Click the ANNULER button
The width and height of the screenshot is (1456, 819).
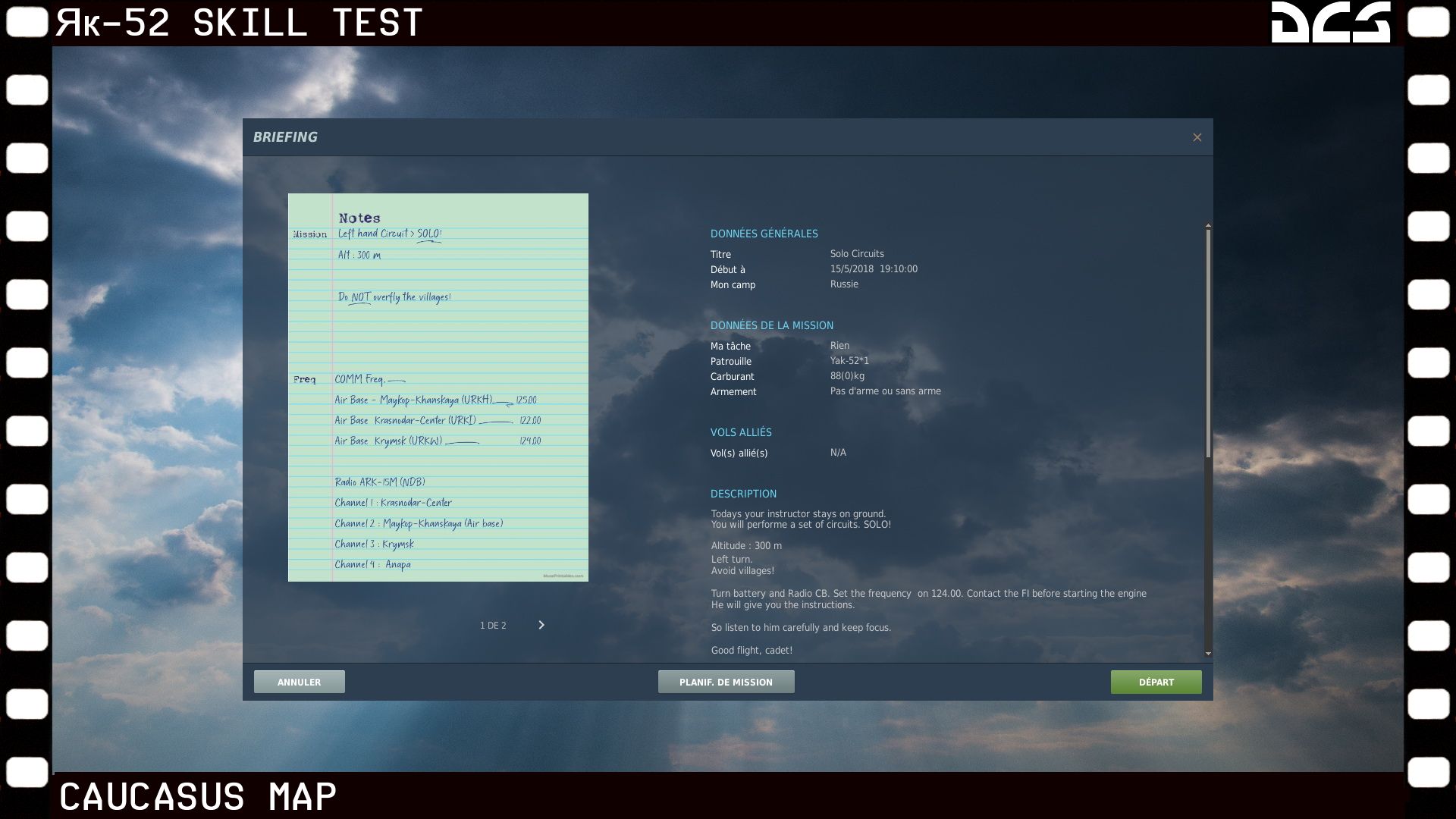coord(299,682)
